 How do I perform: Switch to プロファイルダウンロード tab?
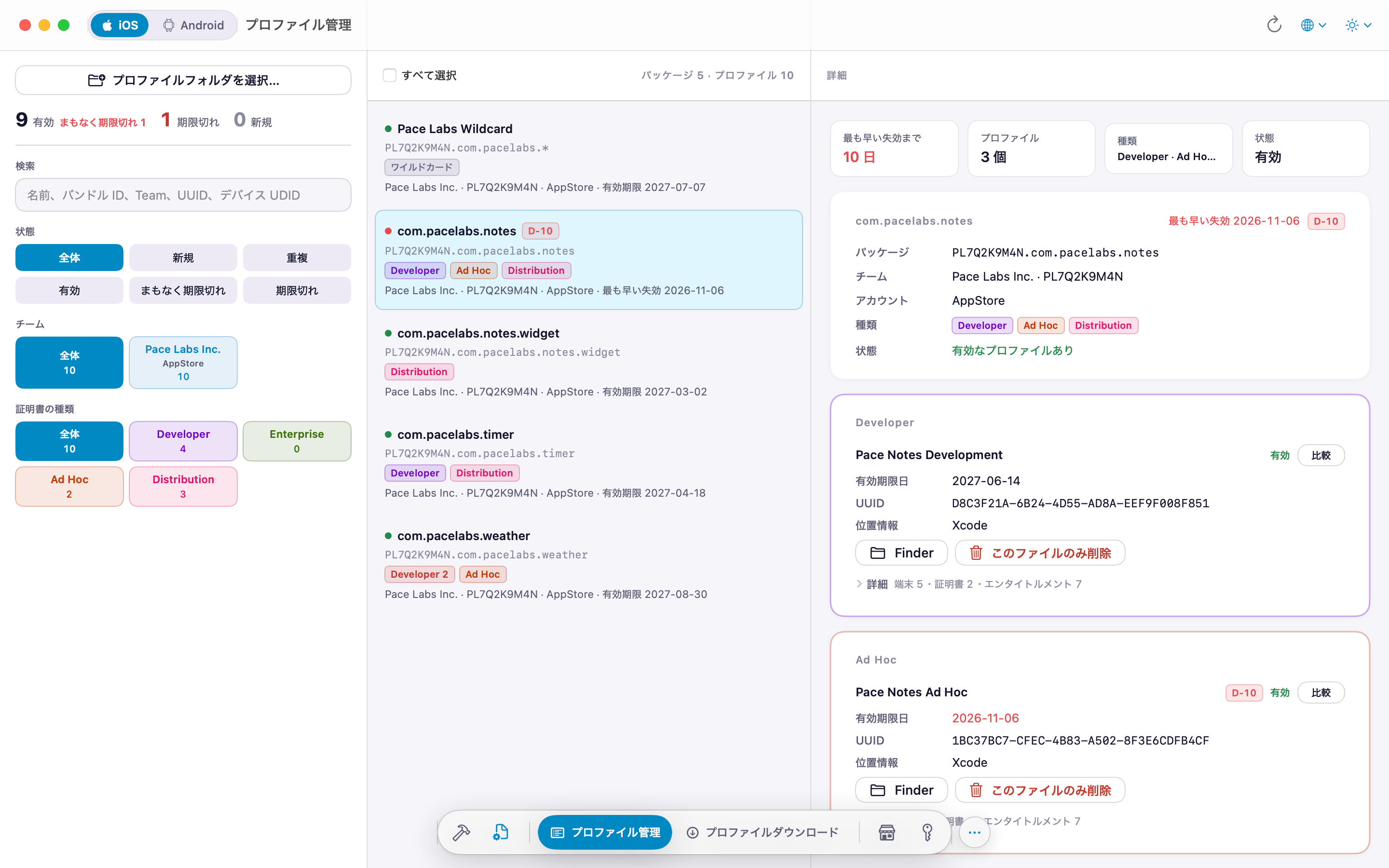tap(763, 832)
